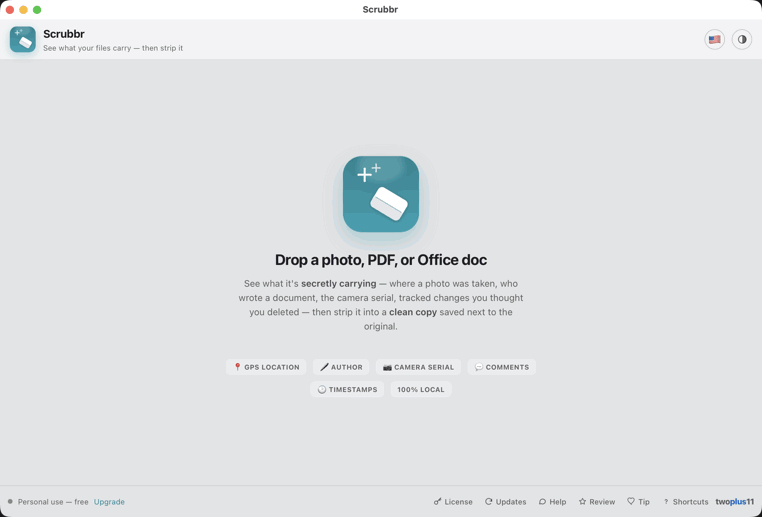Click the red close window button
Image resolution: width=762 pixels, height=517 pixels.
10,10
